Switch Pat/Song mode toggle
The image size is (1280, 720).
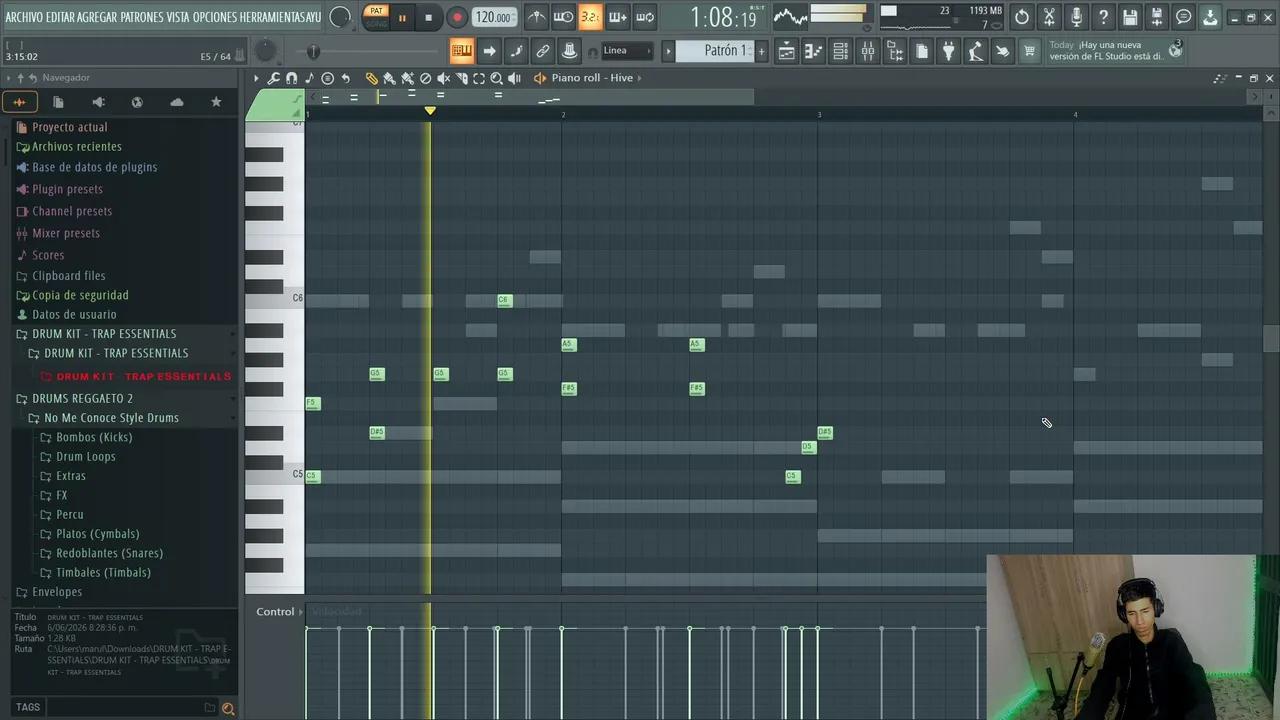pyautogui.click(x=377, y=17)
